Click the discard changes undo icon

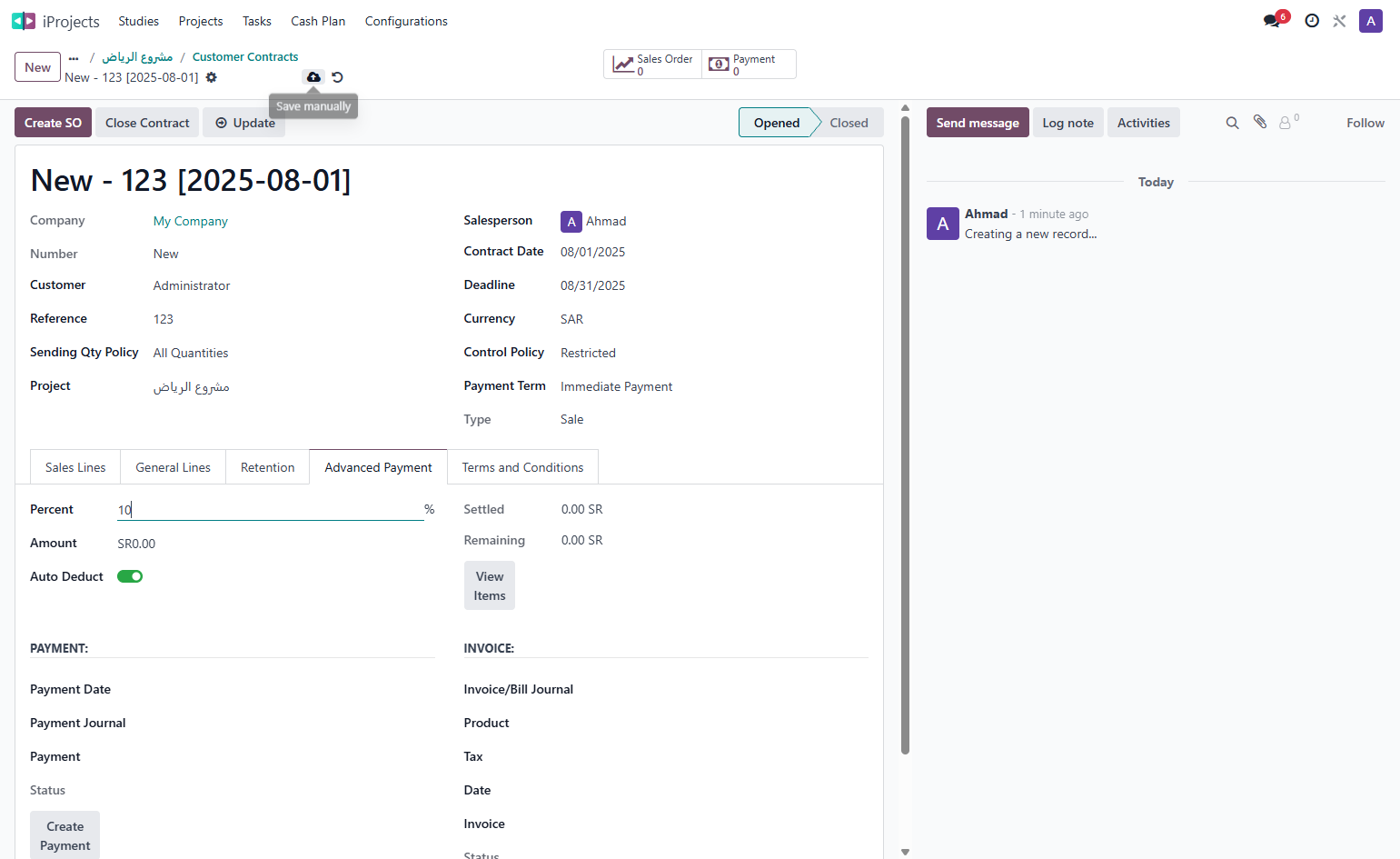337,77
